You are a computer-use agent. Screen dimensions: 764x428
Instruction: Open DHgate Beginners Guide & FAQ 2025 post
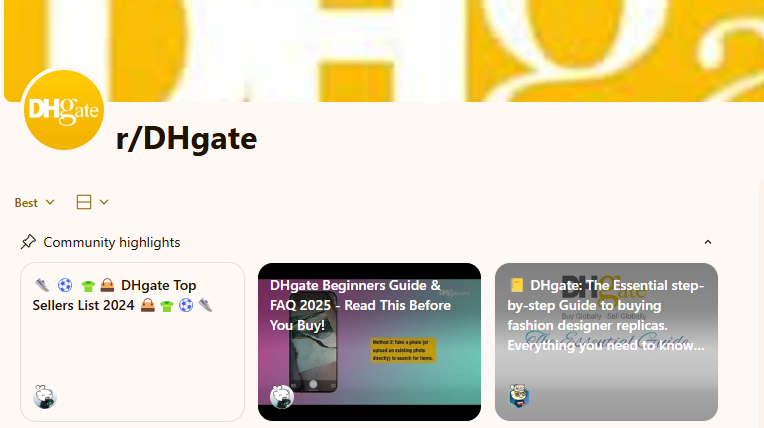coord(369,342)
